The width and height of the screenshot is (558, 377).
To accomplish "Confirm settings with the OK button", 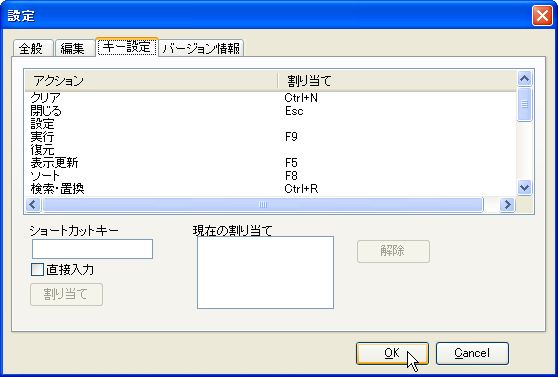I will click(x=392, y=353).
